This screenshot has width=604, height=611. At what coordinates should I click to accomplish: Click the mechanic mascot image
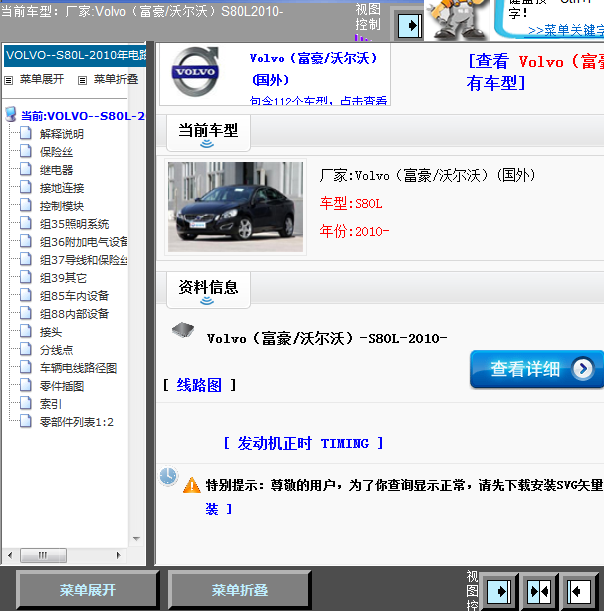click(456, 19)
